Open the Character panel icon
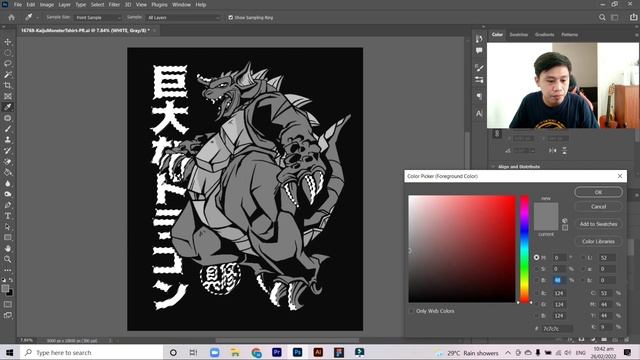The image size is (640, 360). [479, 113]
